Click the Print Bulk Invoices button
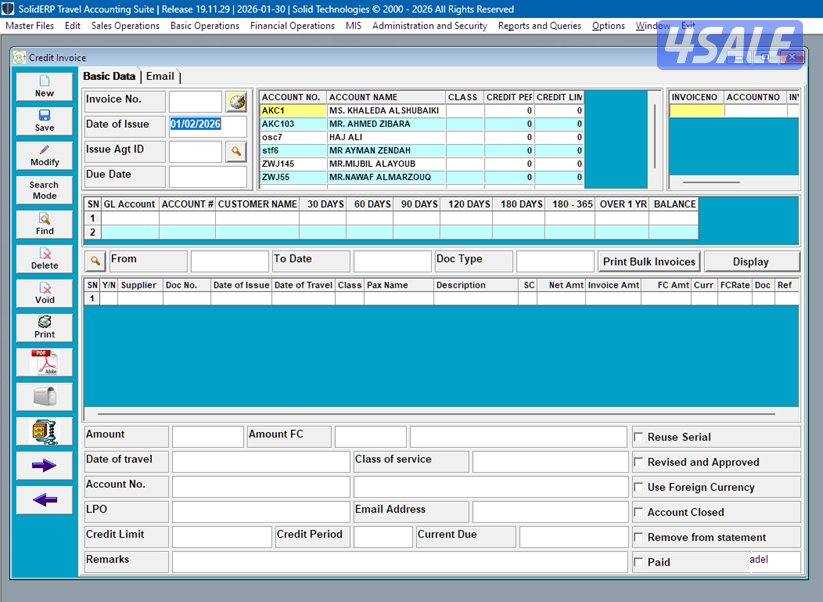Image resolution: width=823 pixels, height=602 pixels. pyautogui.click(x=649, y=261)
